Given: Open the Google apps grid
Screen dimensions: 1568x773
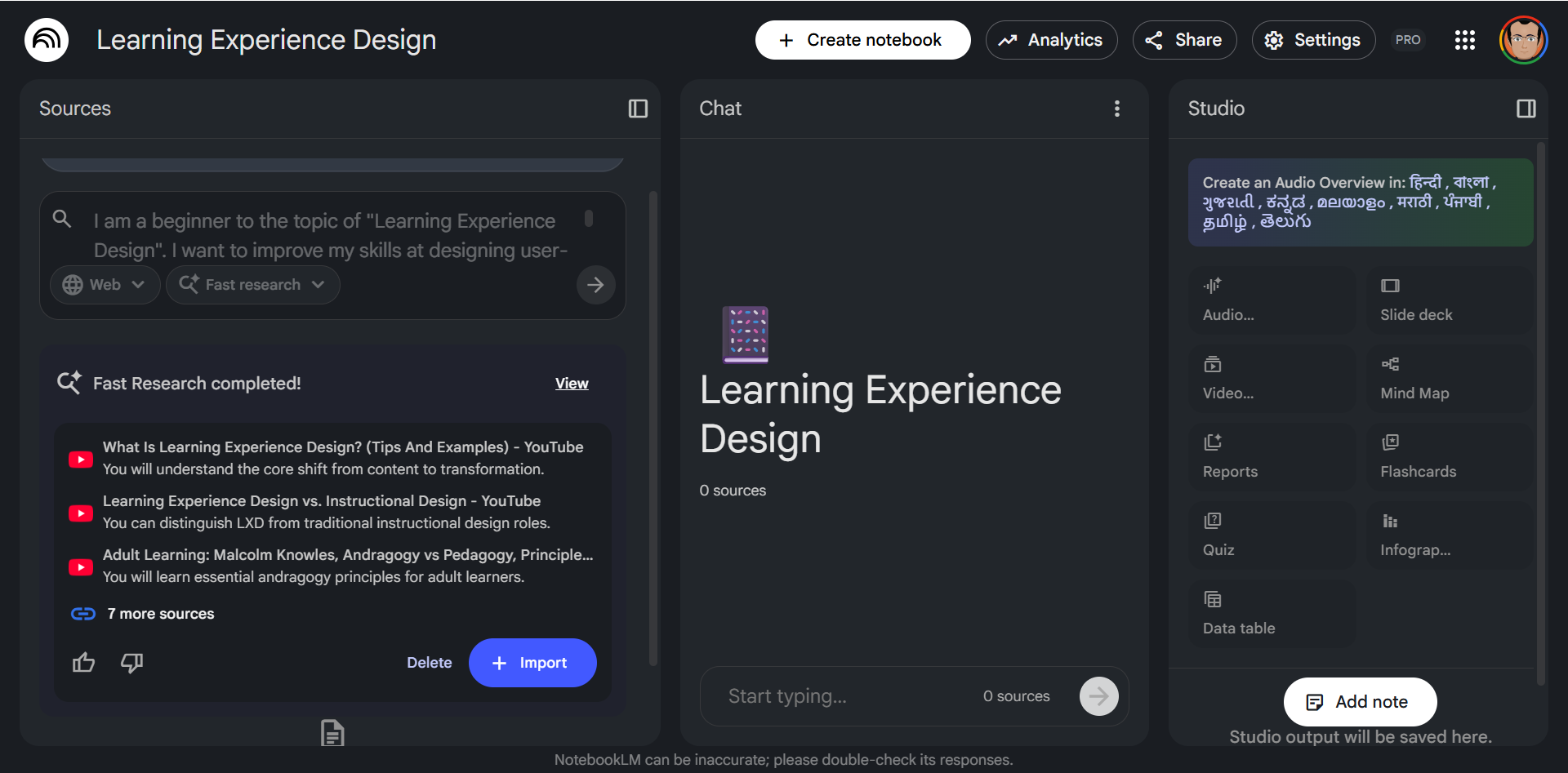Looking at the screenshot, I should coord(1464,40).
